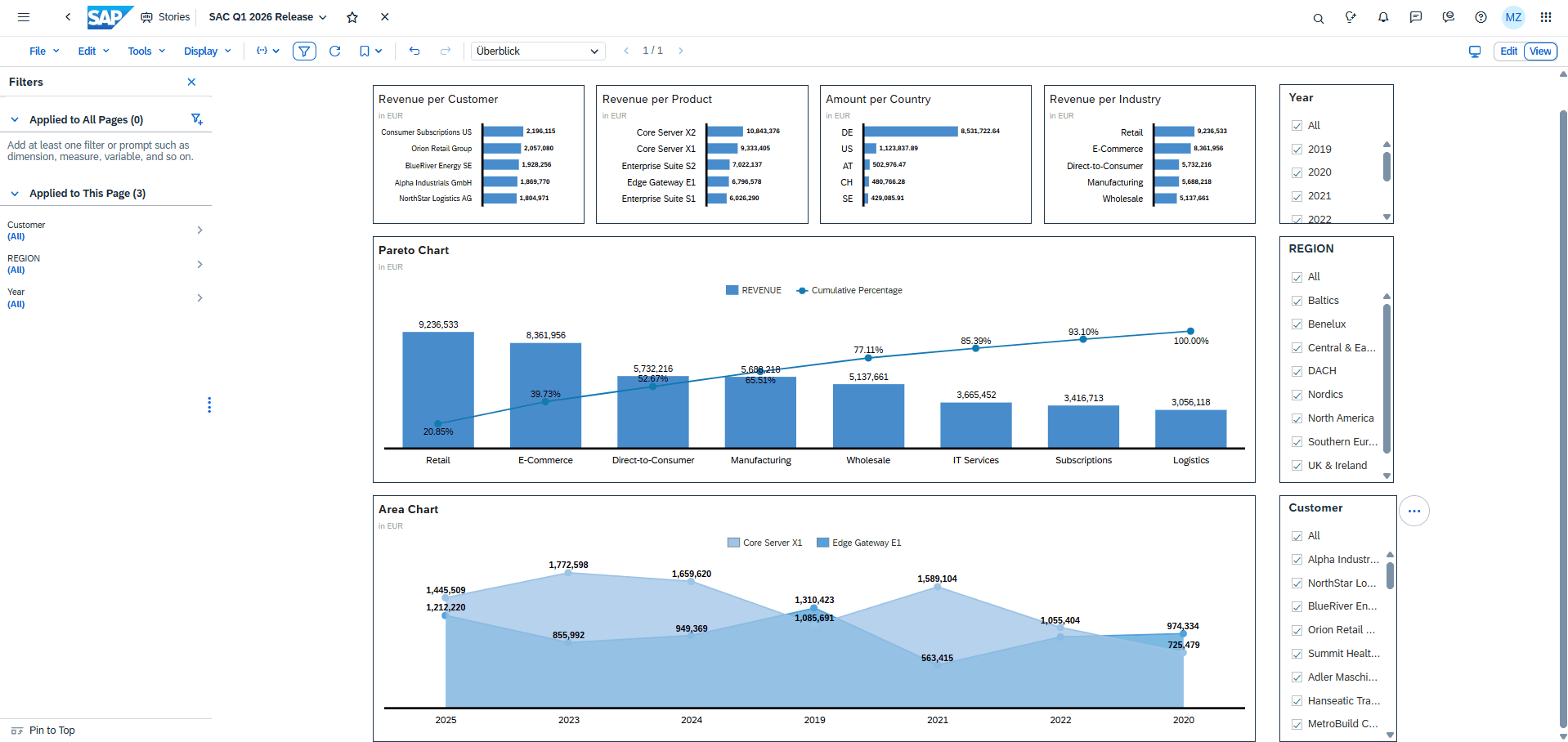This screenshot has height=742, width=1568.
Task: Open the Überblick page dropdown
Action: click(538, 51)
